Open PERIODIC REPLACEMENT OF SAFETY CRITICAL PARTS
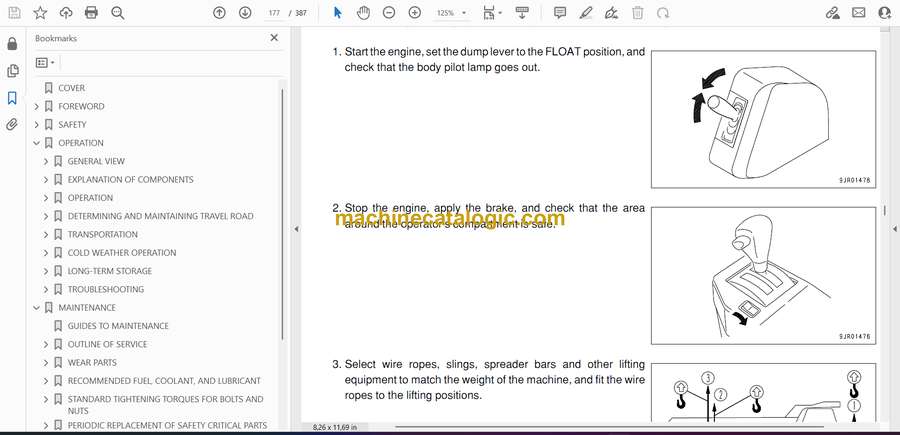Screen dimensions: 900x435 [167, 425]
